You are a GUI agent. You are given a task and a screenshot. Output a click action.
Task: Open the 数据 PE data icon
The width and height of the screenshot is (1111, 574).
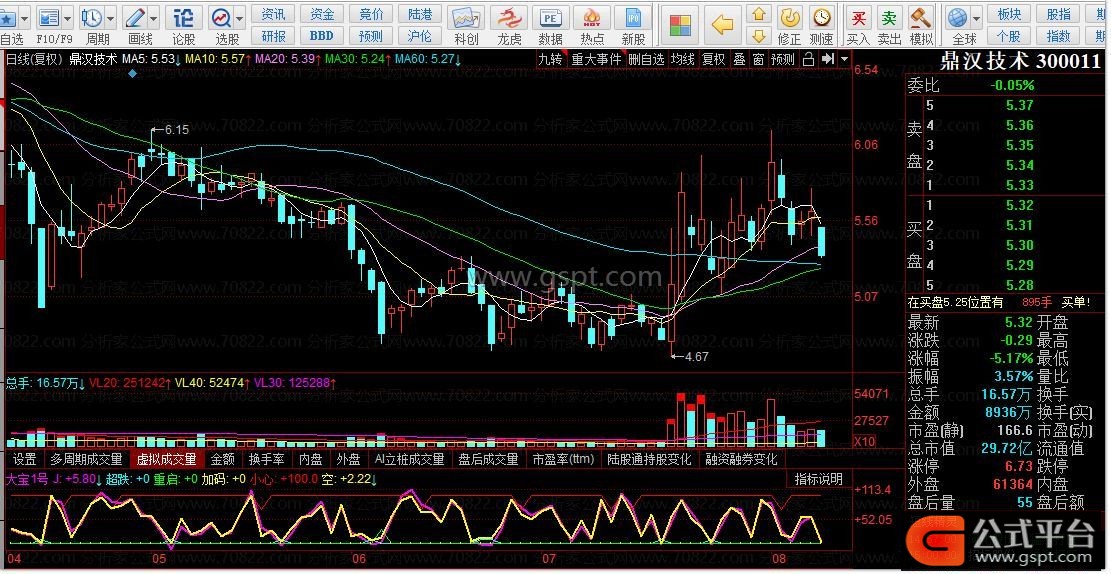click(x=551, y=18)
